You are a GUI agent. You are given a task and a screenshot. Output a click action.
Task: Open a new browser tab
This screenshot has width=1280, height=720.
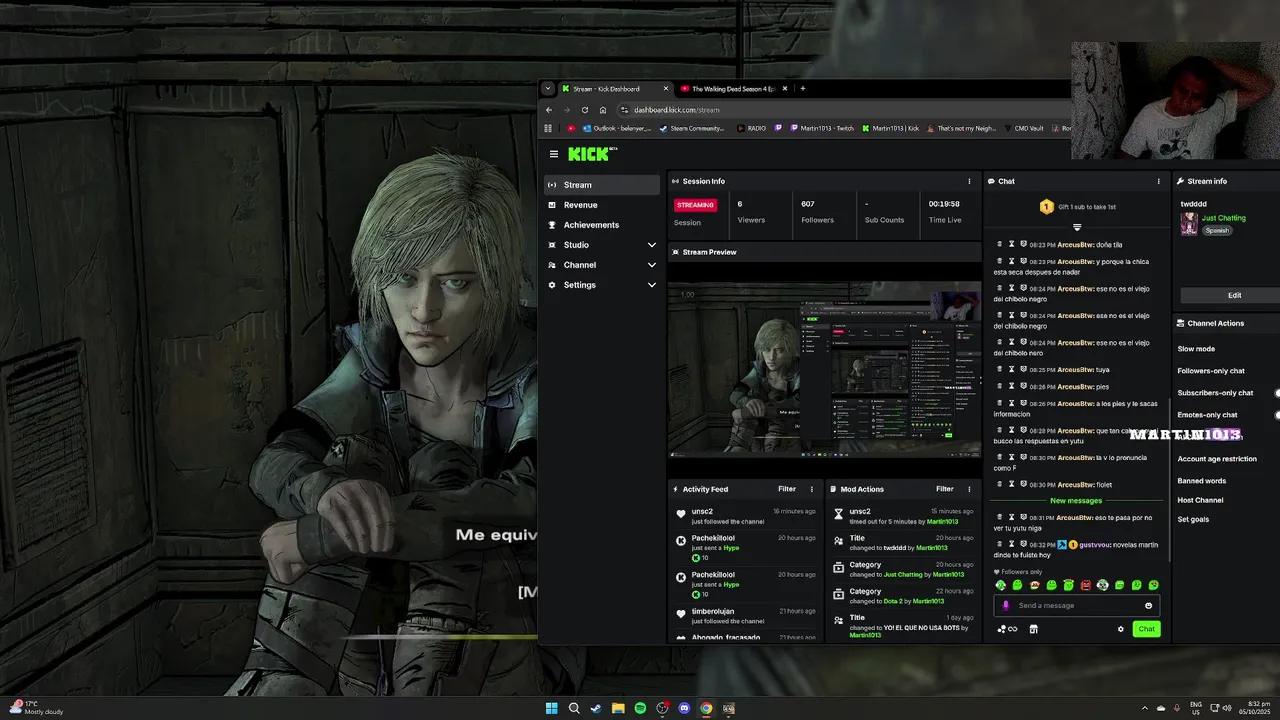pyautogui.click(x=802, y=88)
